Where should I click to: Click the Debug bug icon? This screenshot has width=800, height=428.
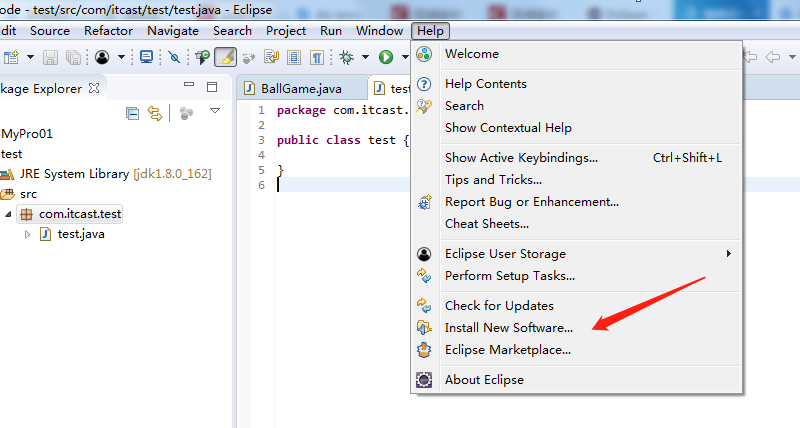pyautogui.click(x=347, y=57)
